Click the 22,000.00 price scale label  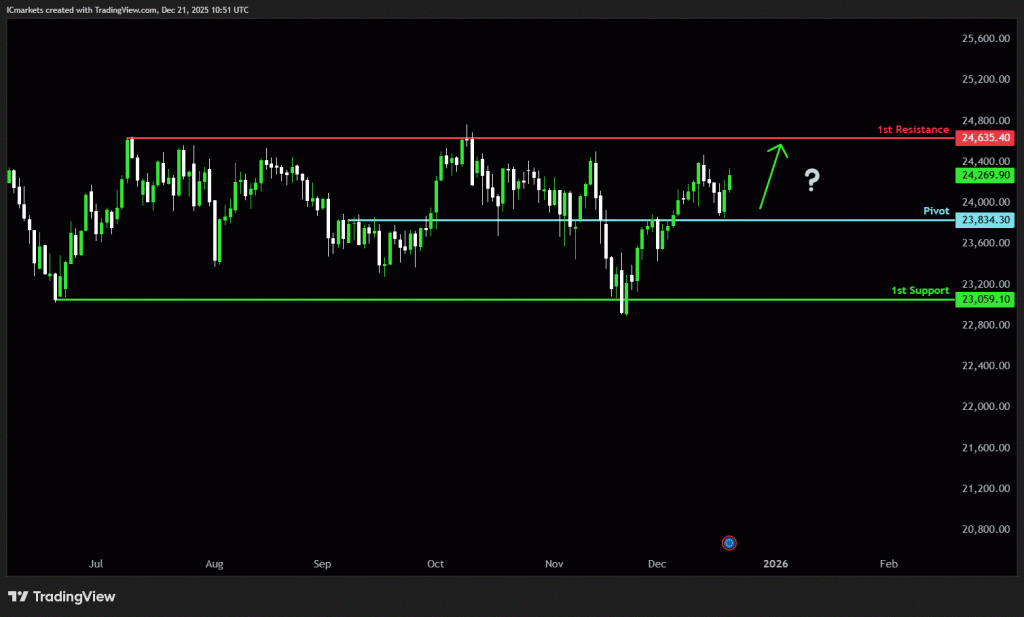pos(984,406)
